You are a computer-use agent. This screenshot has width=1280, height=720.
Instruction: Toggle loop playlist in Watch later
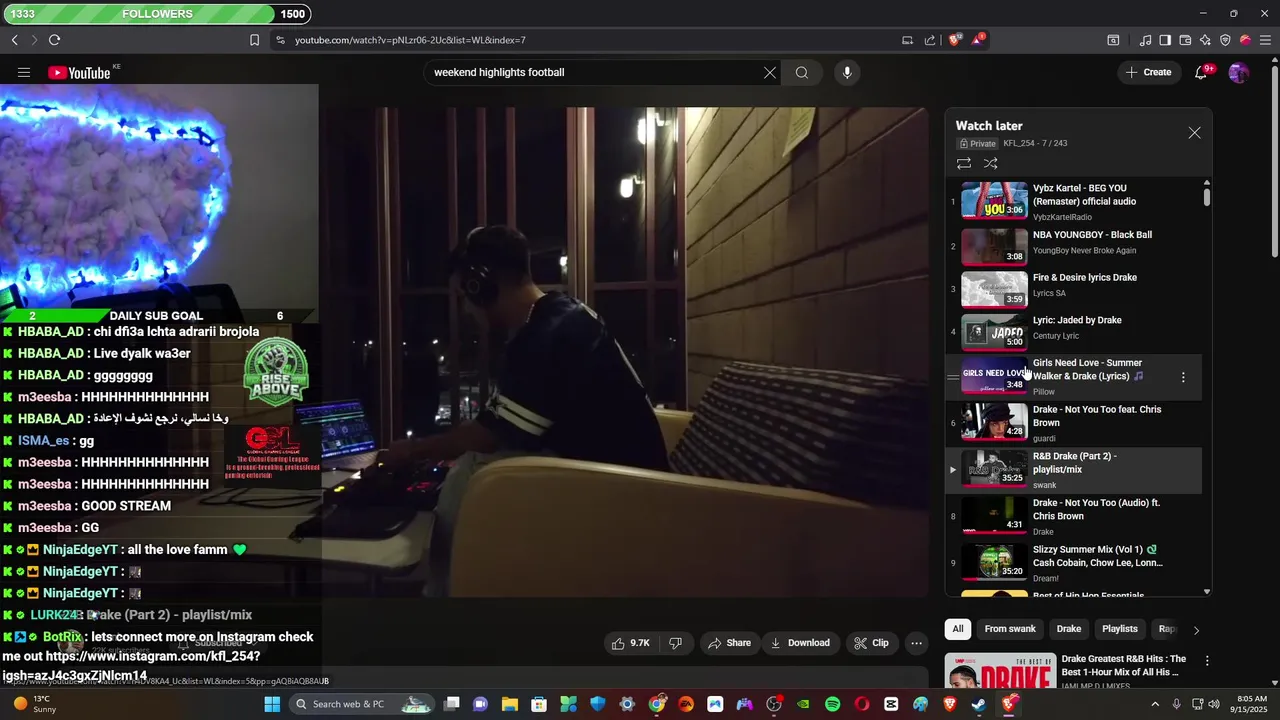(x=964, y=163)
